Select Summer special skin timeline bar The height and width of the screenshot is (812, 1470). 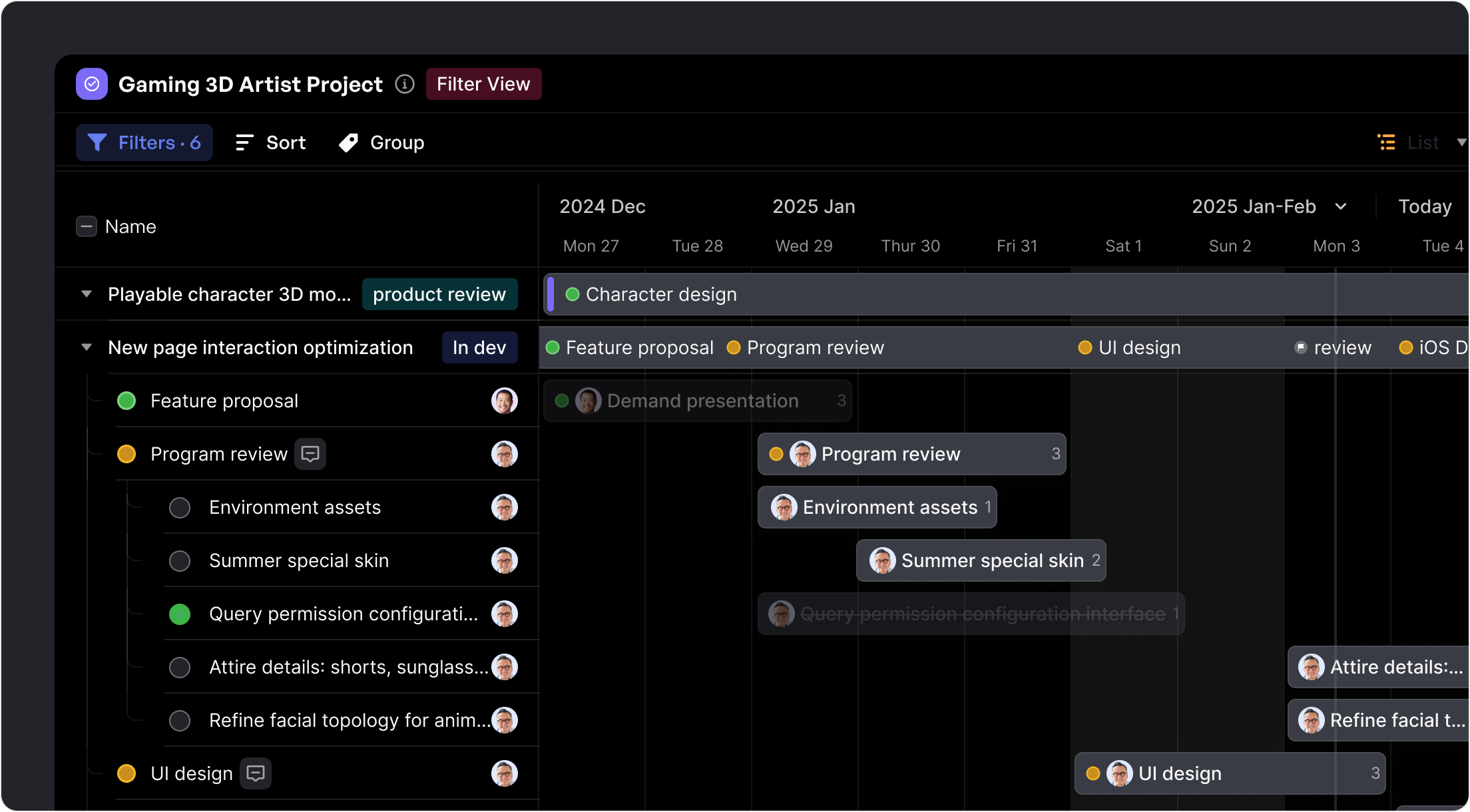pos(981,560)
